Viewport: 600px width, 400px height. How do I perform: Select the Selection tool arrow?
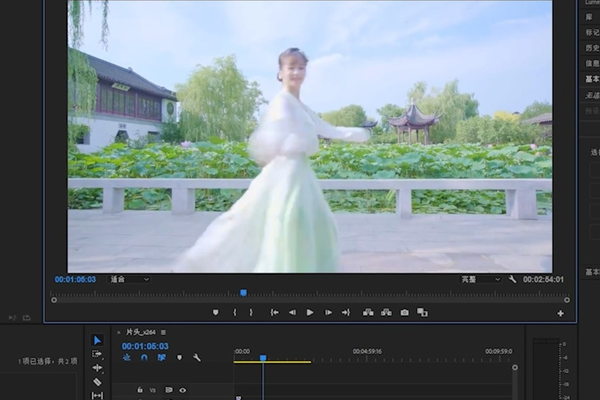click(97, 340)
